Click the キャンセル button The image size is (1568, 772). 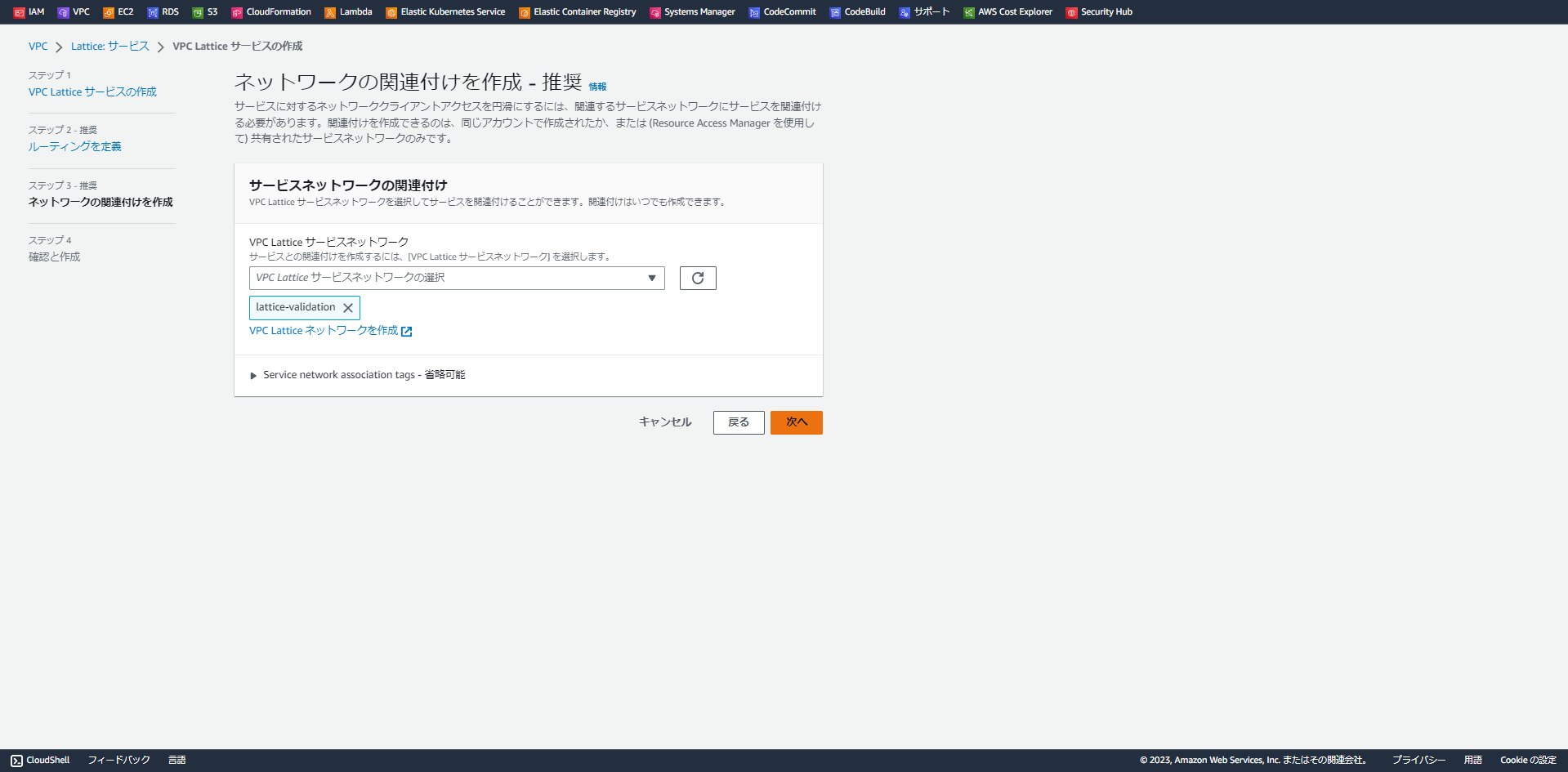(665, 422)
